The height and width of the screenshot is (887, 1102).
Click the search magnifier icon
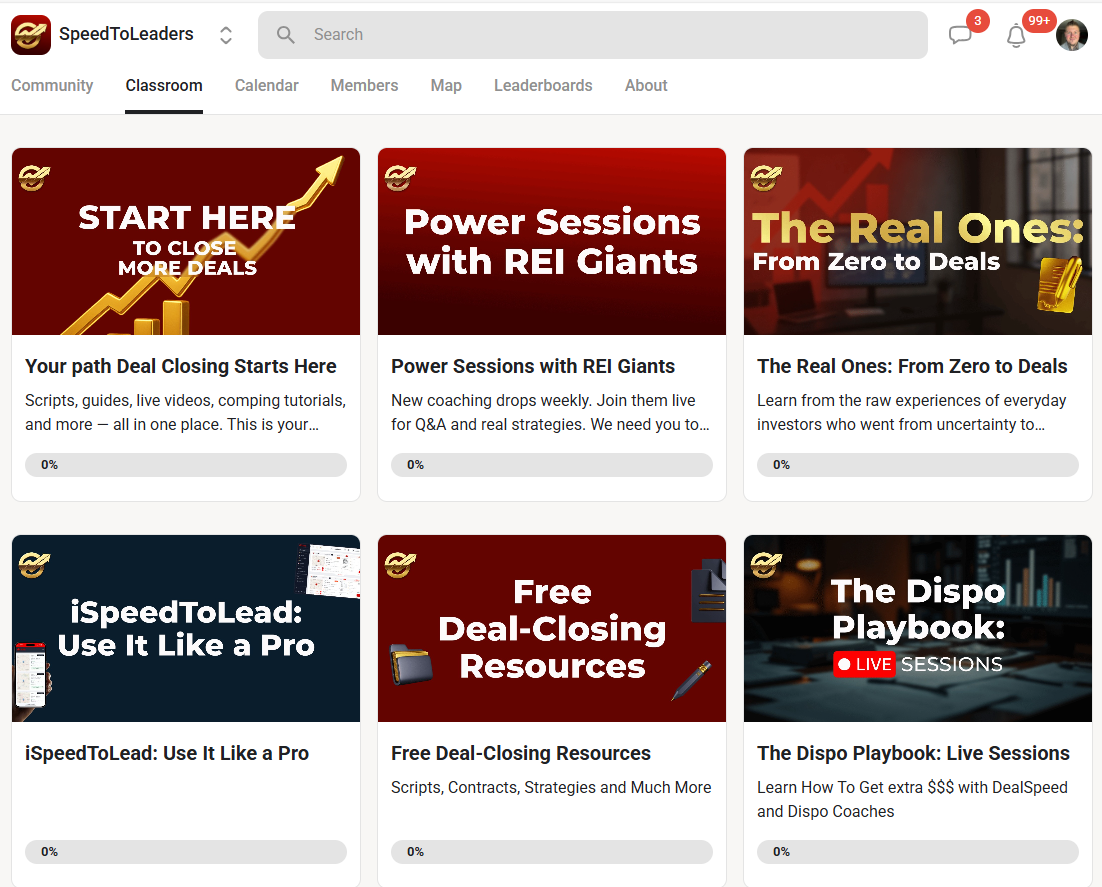(x=286, y=35)
